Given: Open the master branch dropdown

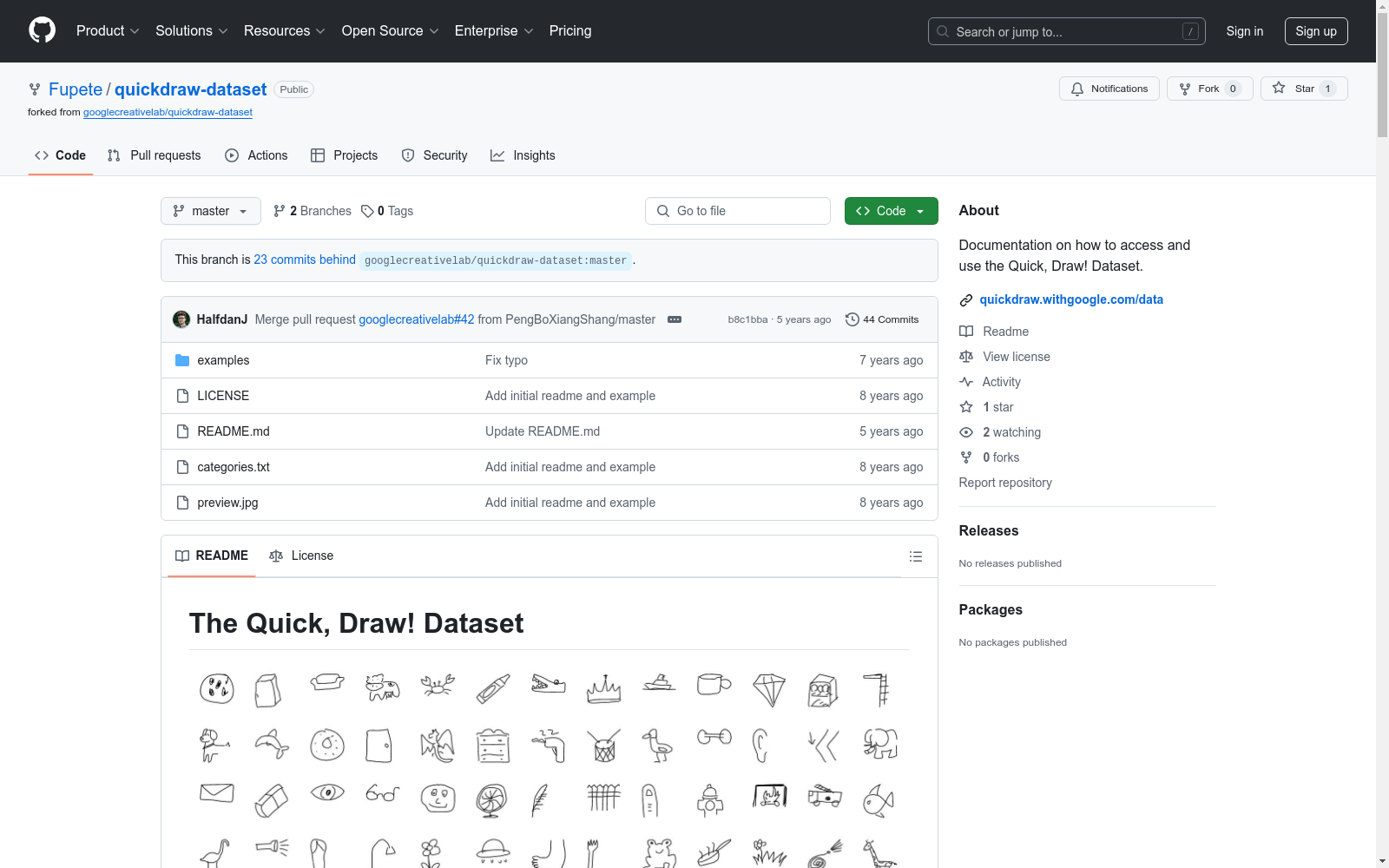Looking at the screenshot, I should (x=210, y=211).
